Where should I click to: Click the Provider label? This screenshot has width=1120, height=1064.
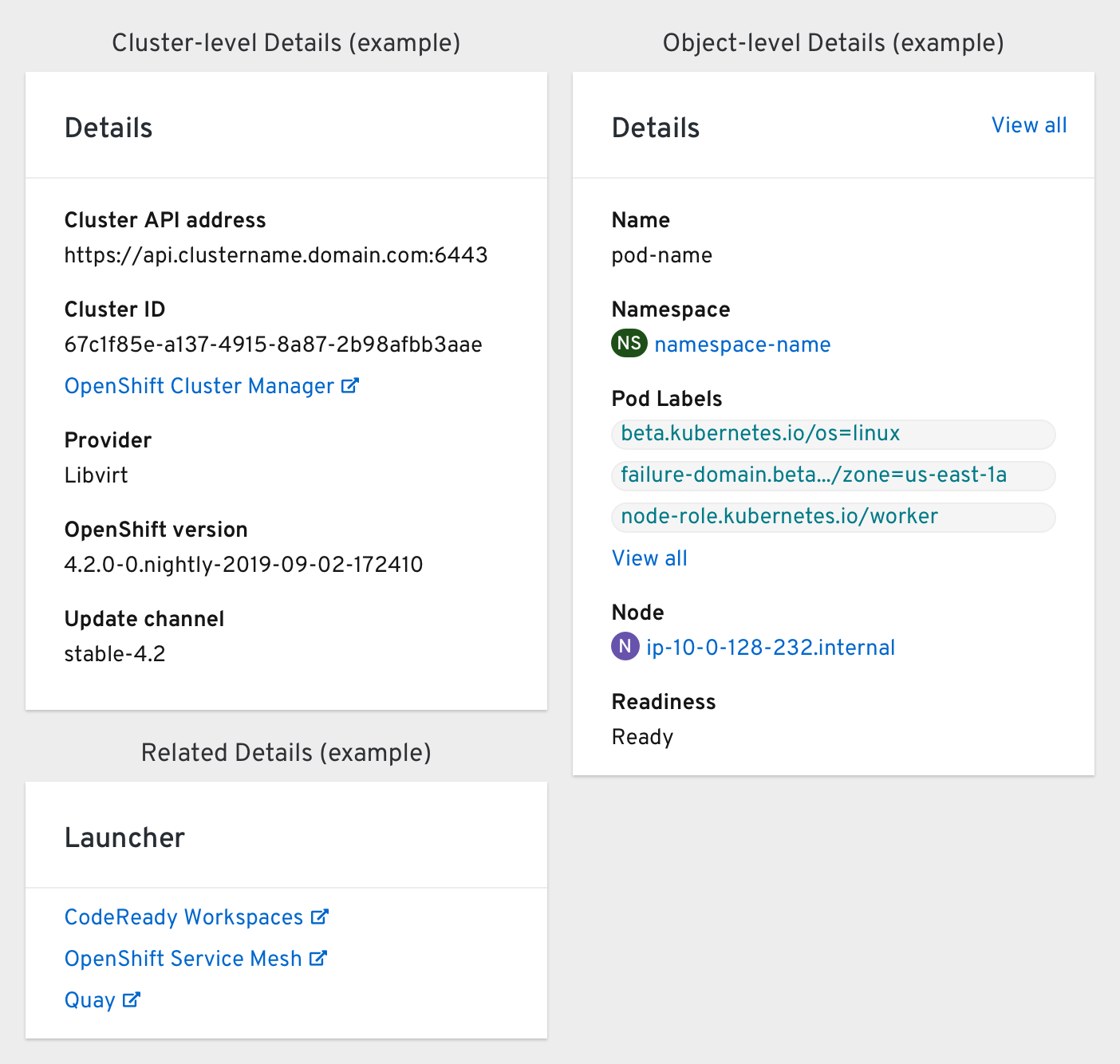[x=108, y=440]
